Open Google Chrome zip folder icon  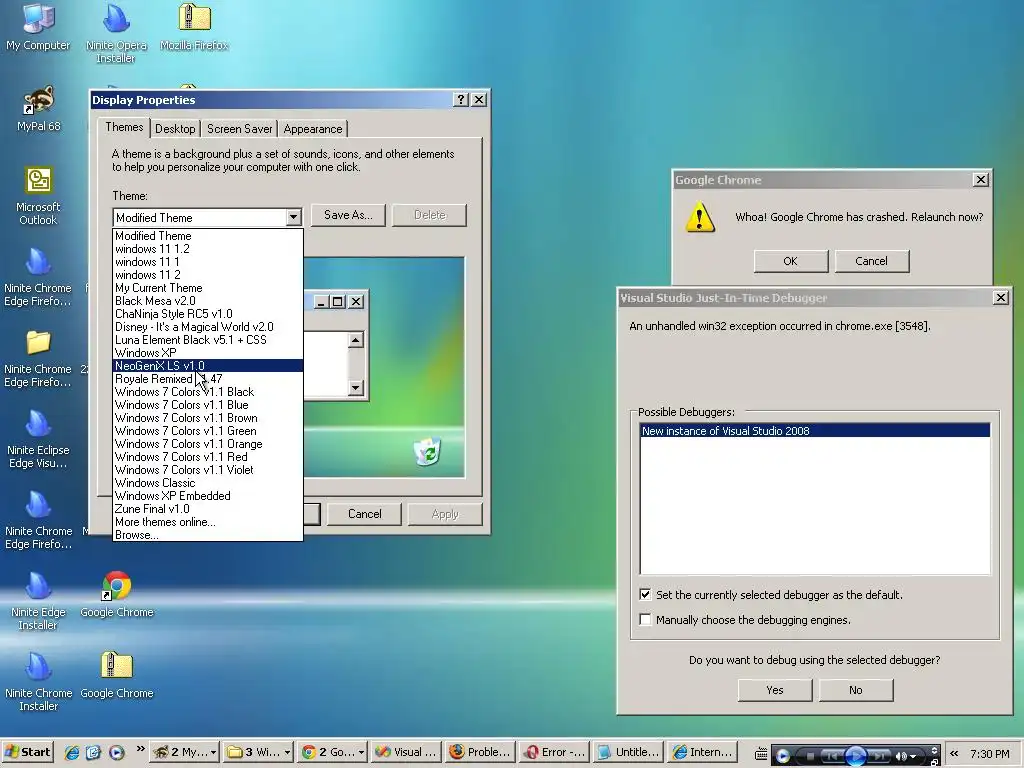point(117,675)
